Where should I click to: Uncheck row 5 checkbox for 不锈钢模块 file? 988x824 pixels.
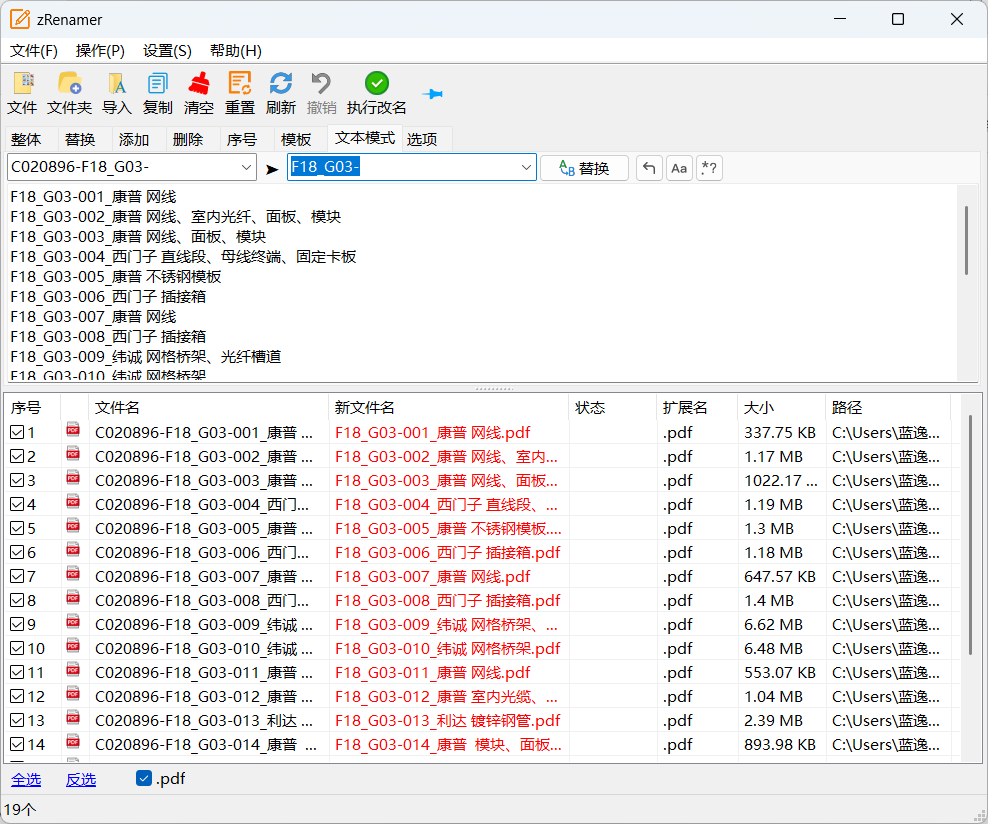click(16, 528)
